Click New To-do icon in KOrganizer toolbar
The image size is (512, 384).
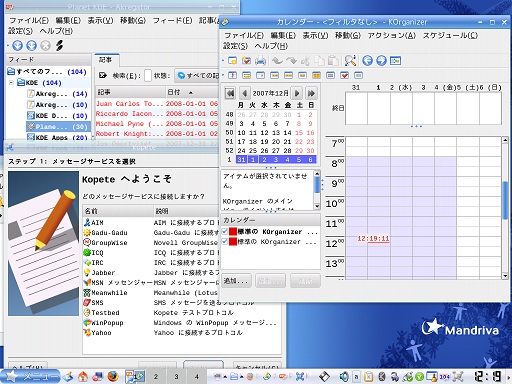(246, 61)
